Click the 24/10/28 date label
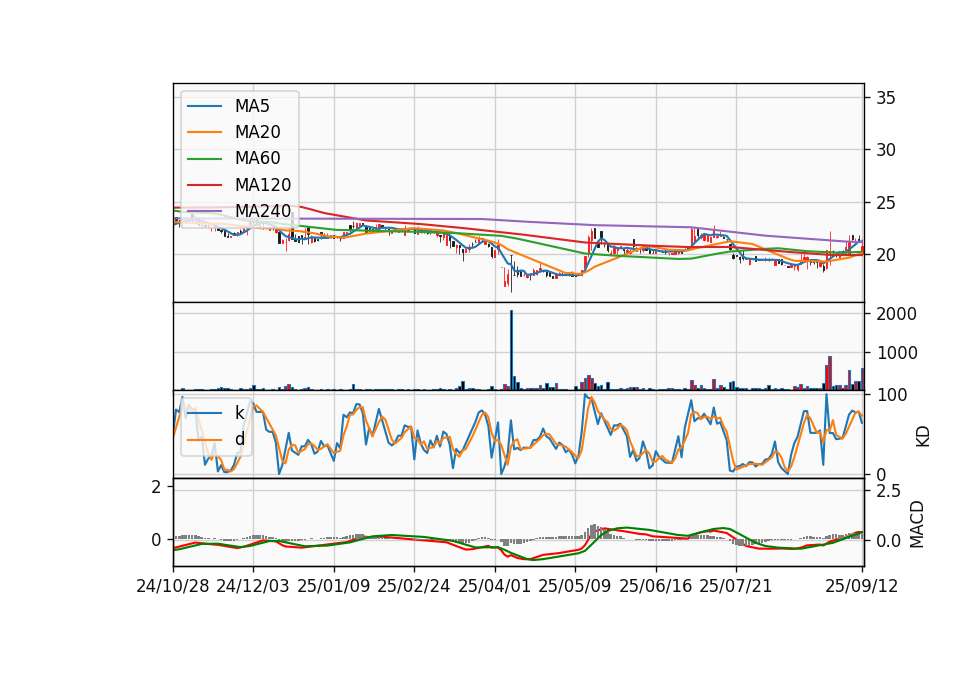Screen dimensions: 960x690 173,586
